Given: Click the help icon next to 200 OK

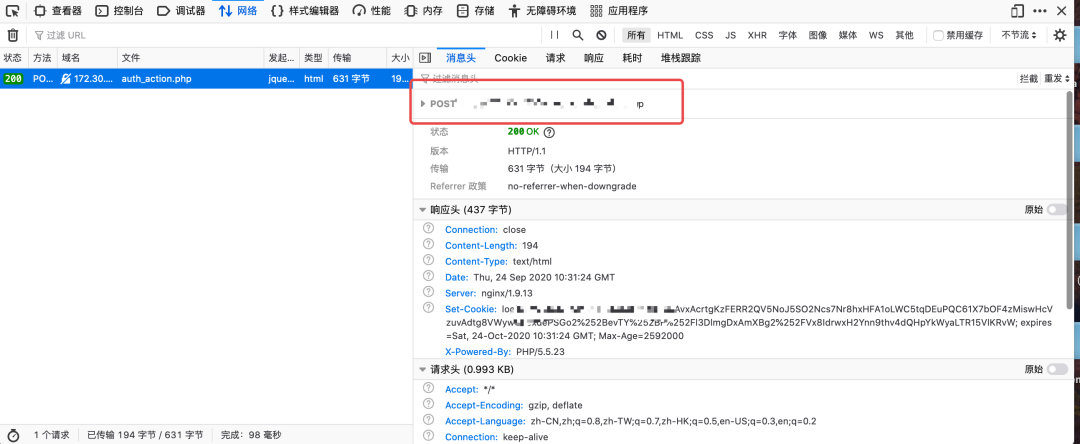Looking at the screenshot, I should click(x=549, y=132).
